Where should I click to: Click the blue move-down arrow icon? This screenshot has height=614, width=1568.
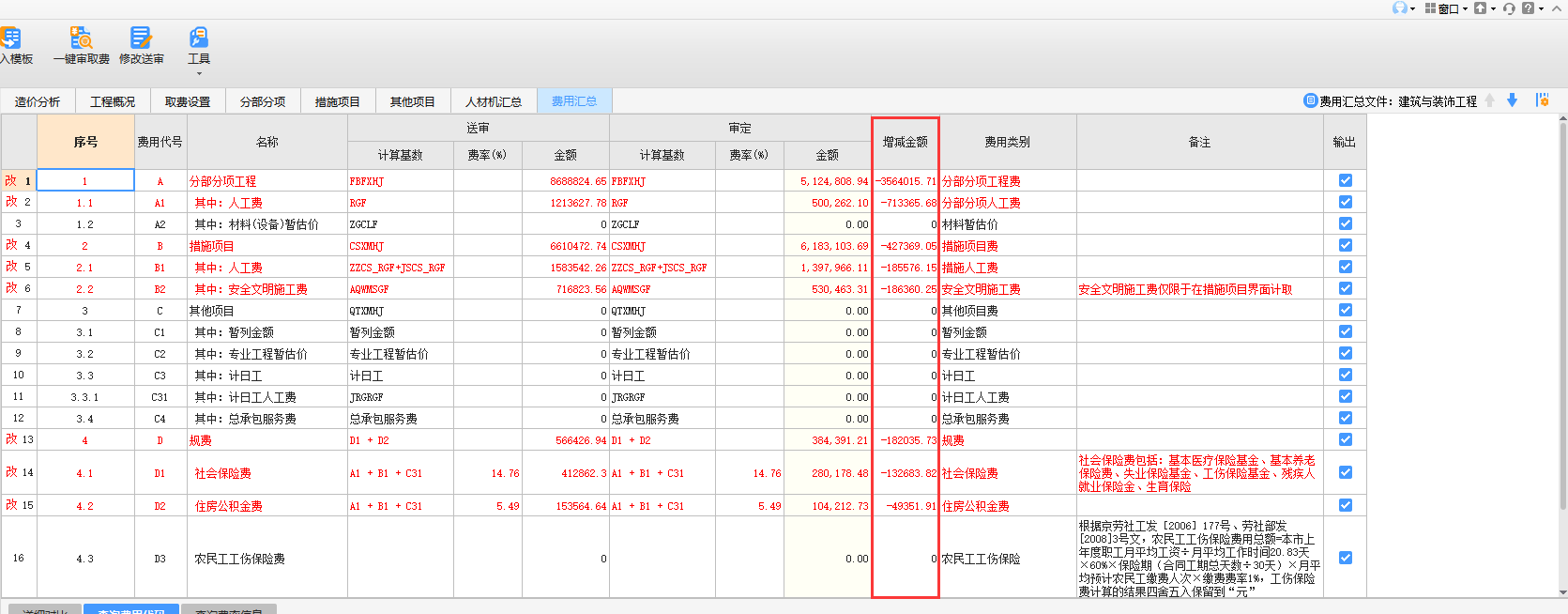pos(1512,100)
